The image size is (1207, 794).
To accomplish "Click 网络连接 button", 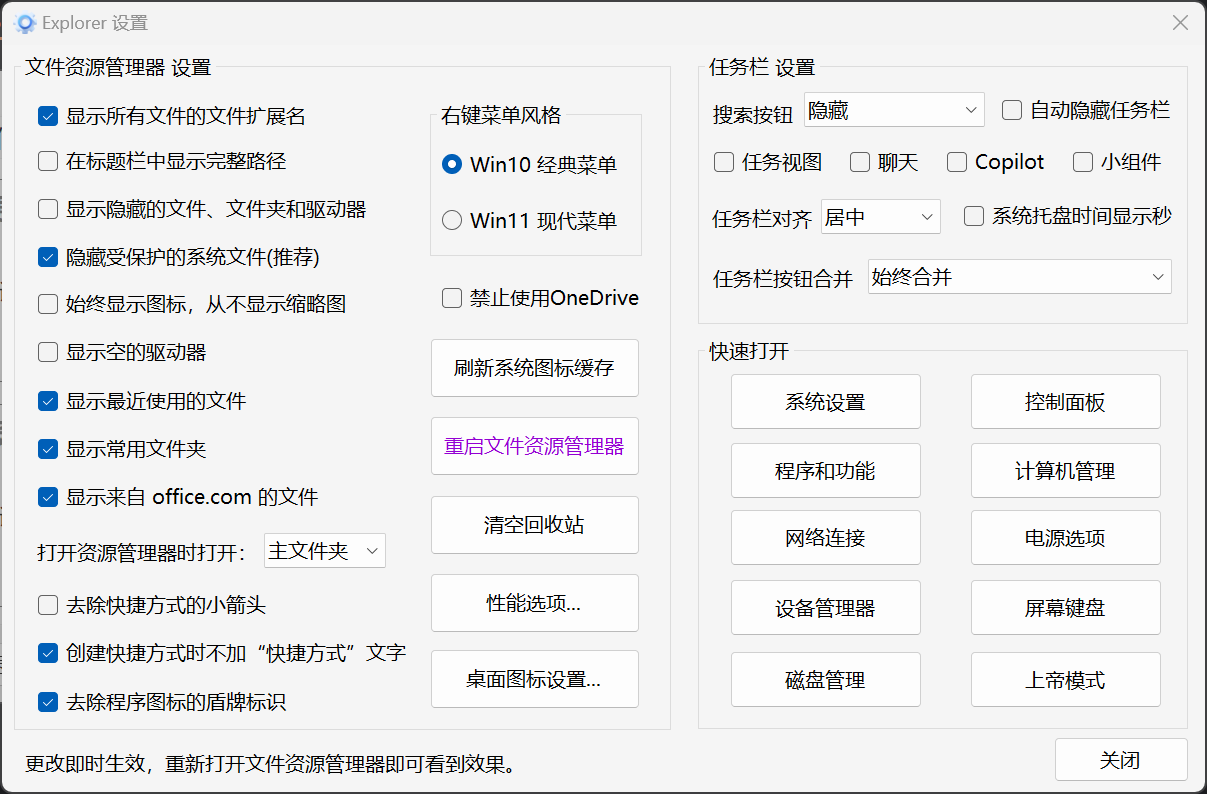I will tap(826, 538).
